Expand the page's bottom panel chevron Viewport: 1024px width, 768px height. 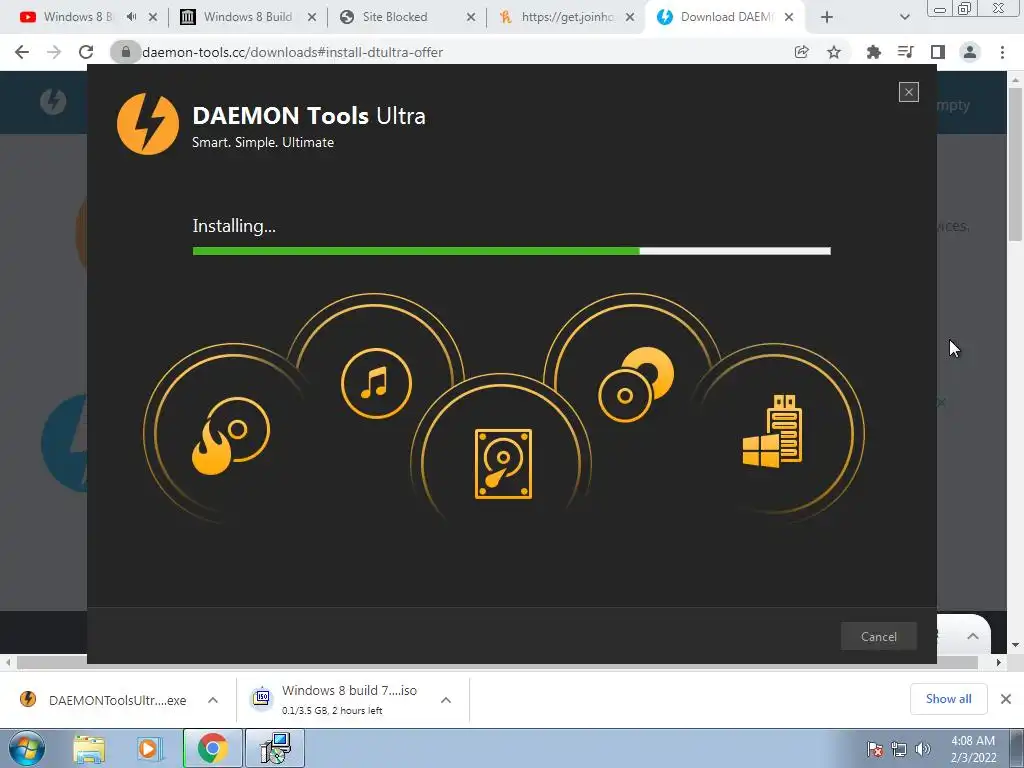click(972, 636)
